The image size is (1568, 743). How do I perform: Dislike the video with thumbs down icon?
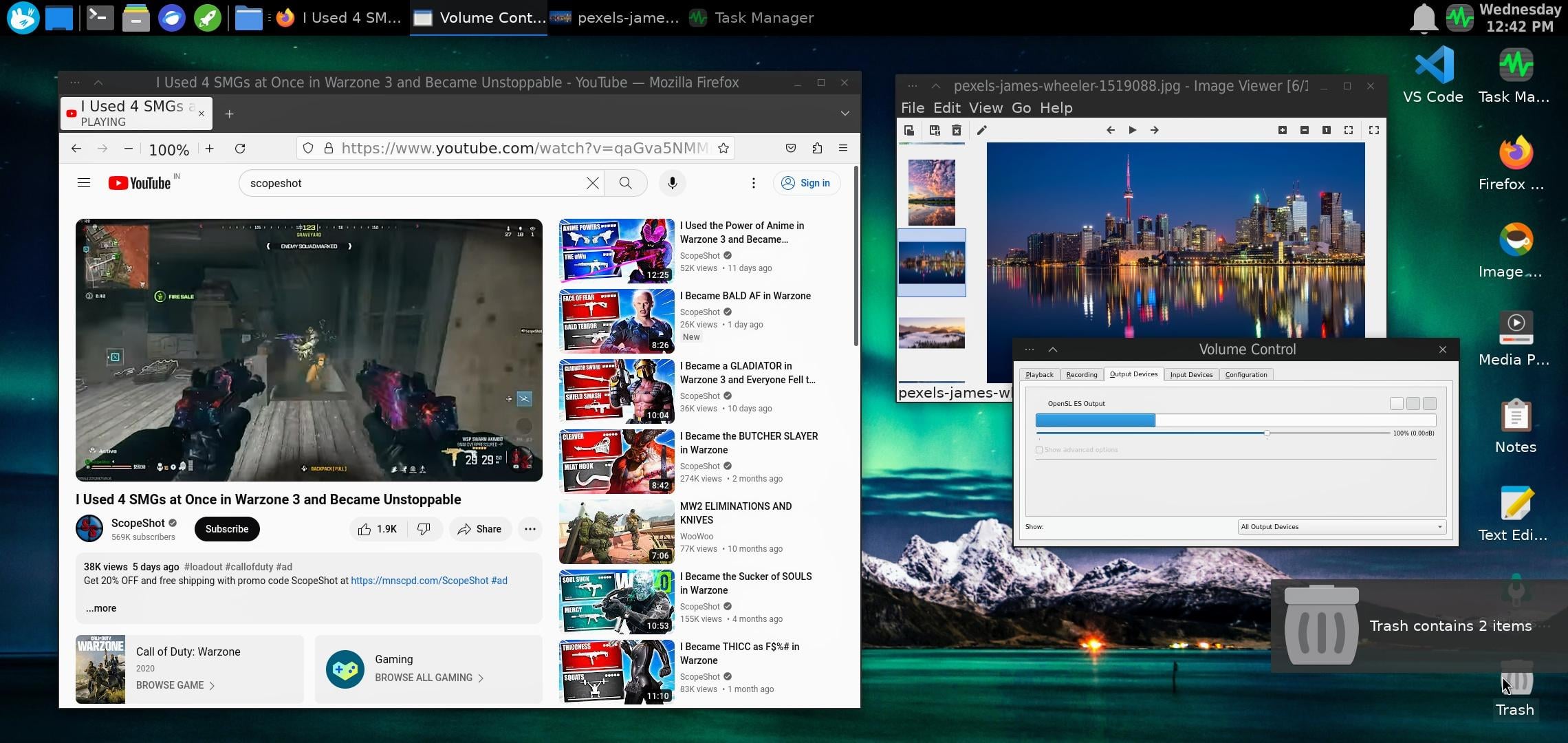(x=424, y=529)
